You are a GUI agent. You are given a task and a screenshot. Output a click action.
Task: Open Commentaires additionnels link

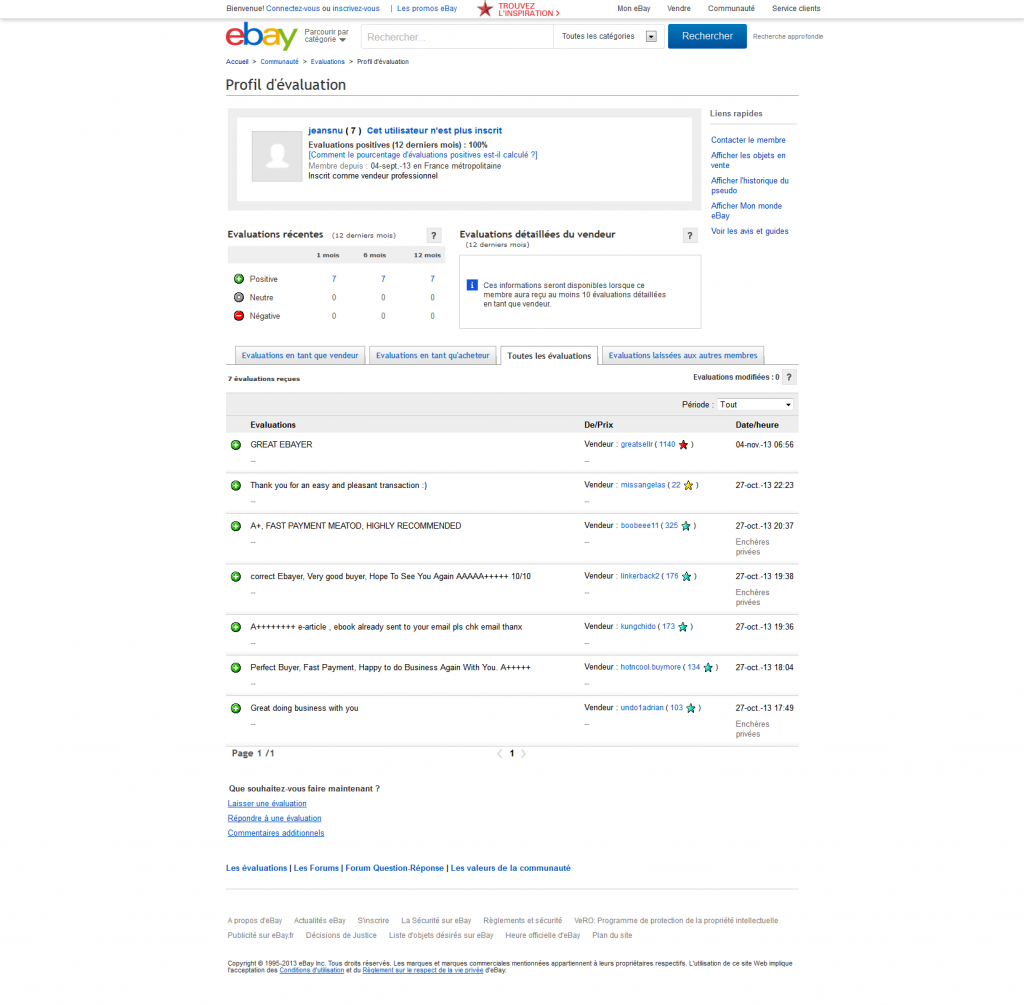[276, 833]
